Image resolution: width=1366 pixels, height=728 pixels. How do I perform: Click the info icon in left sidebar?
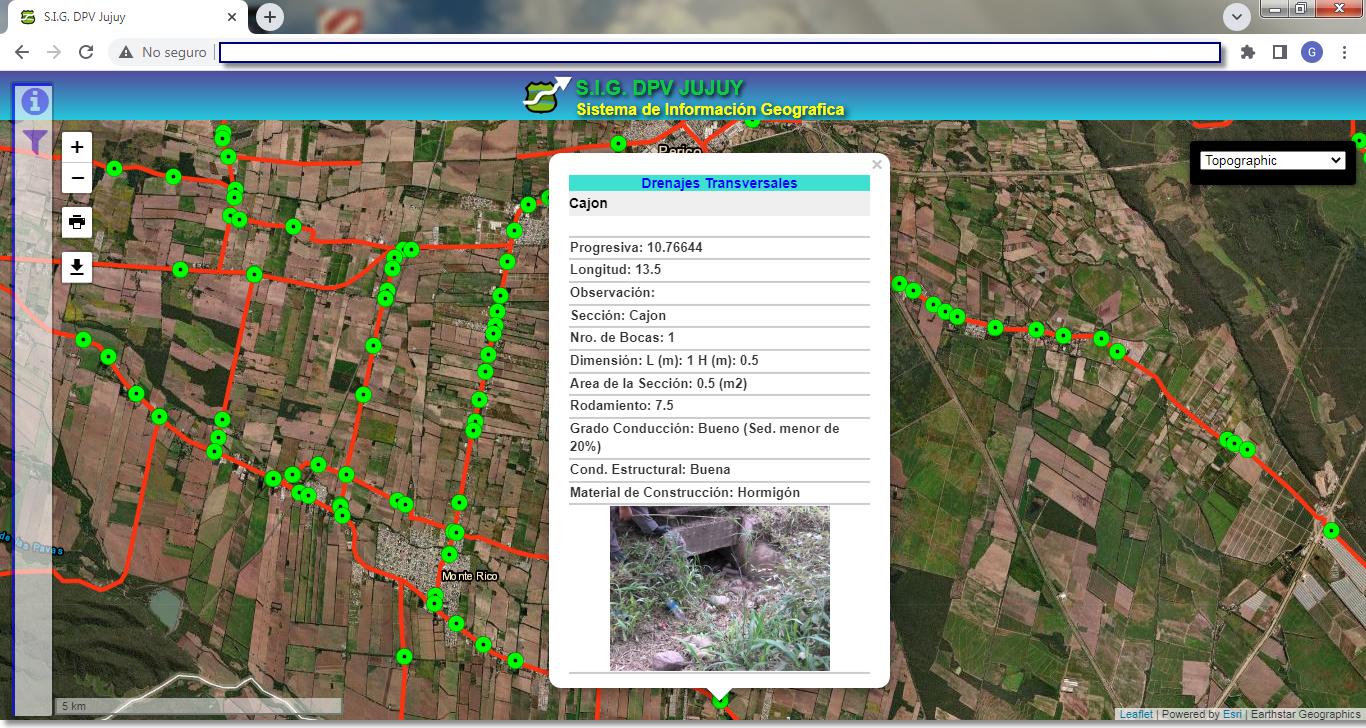[35, 101]
